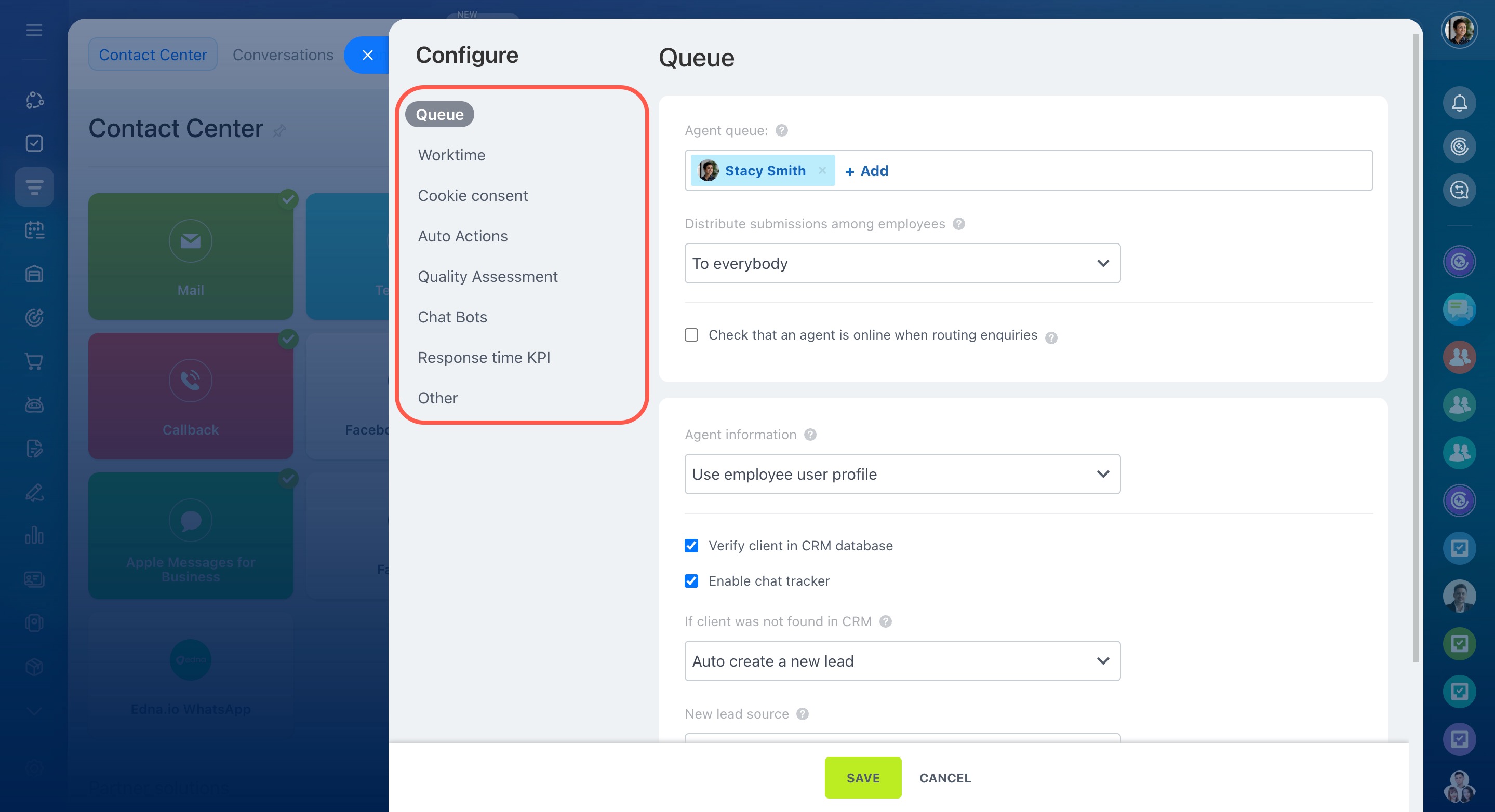Show help for New lead source
The image size is (1495, 812).
[x=803, y=714]
